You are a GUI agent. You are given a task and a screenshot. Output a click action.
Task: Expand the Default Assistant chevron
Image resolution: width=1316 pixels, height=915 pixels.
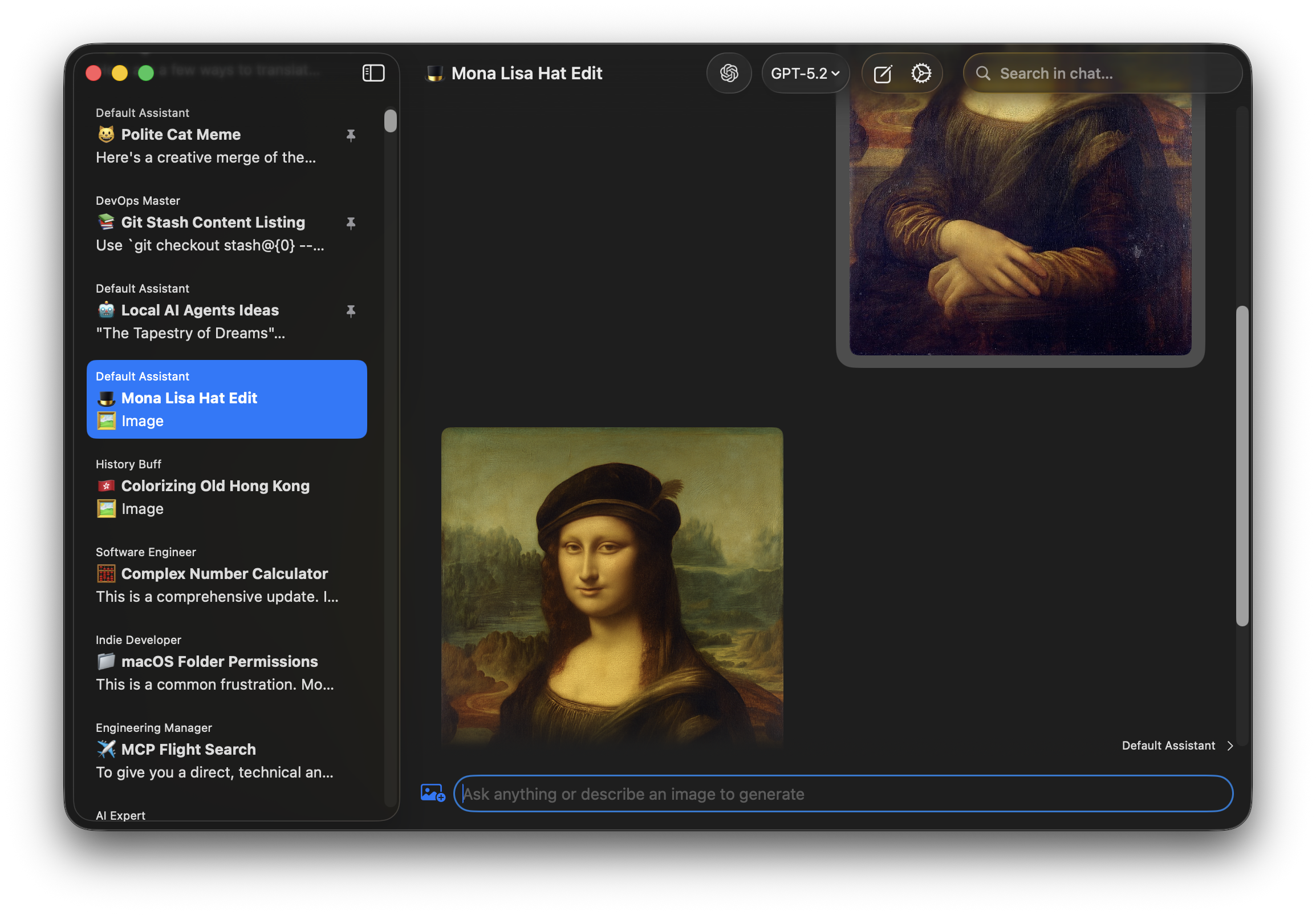tap(1229, 746)
